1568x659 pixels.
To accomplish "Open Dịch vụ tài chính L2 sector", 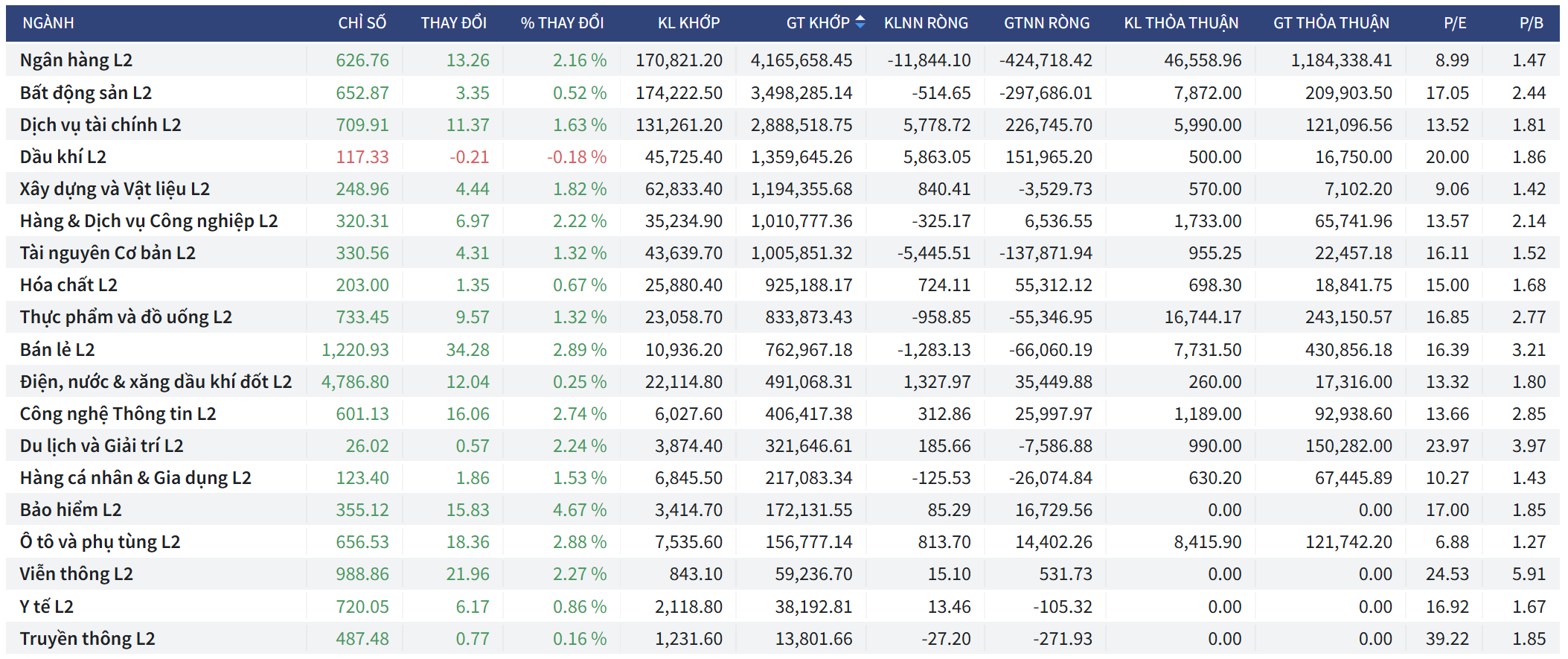I will pos(100,125).
